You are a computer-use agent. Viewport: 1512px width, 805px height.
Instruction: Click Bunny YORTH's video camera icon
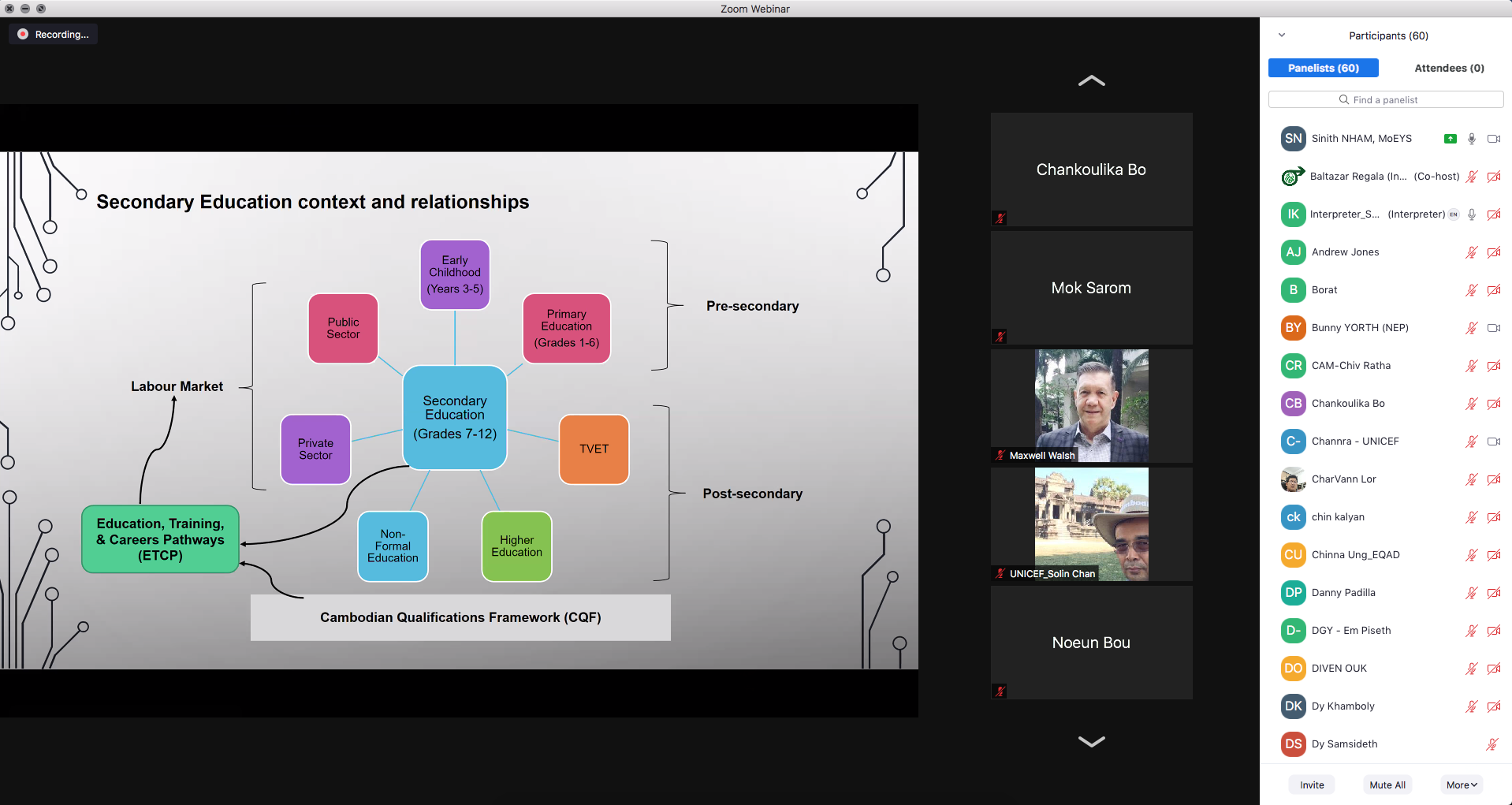click(1493, 328)
